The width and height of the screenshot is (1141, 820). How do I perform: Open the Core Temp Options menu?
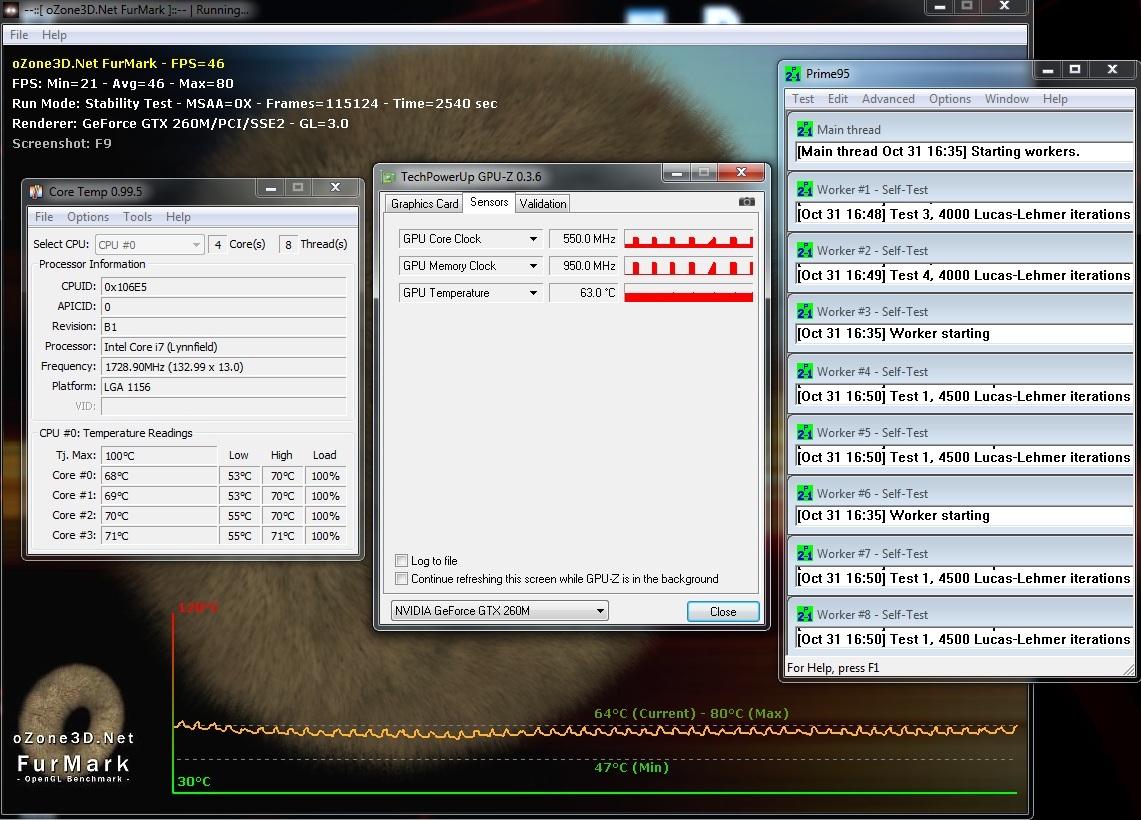pyautogui.click(x=88, y=217)
